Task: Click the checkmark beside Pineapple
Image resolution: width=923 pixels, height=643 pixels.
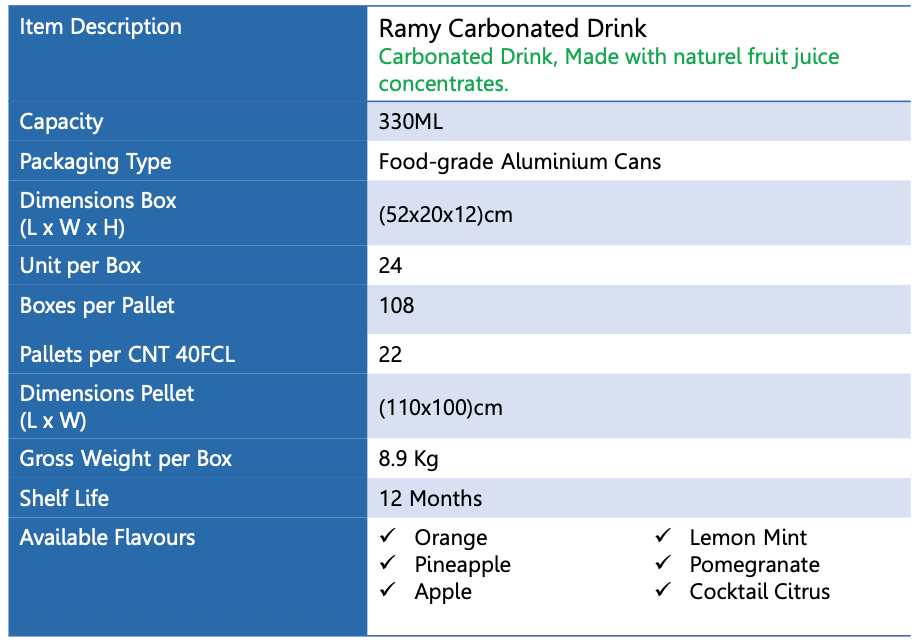Action: pos(388,564)
